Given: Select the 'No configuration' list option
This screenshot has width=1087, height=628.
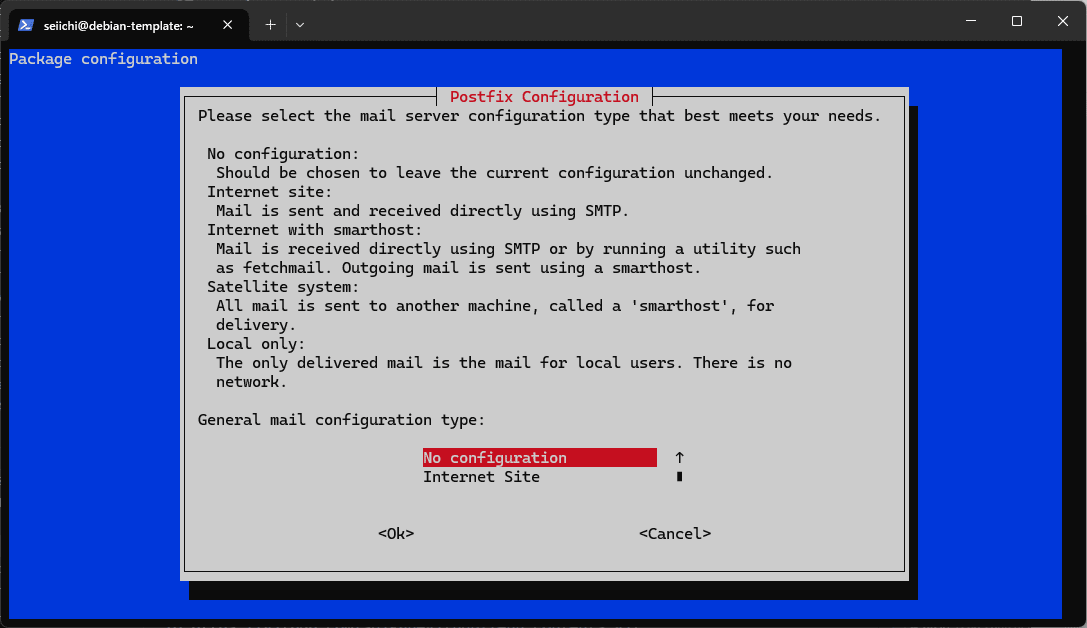Looking at the screenshot, I should pos(539,457).
